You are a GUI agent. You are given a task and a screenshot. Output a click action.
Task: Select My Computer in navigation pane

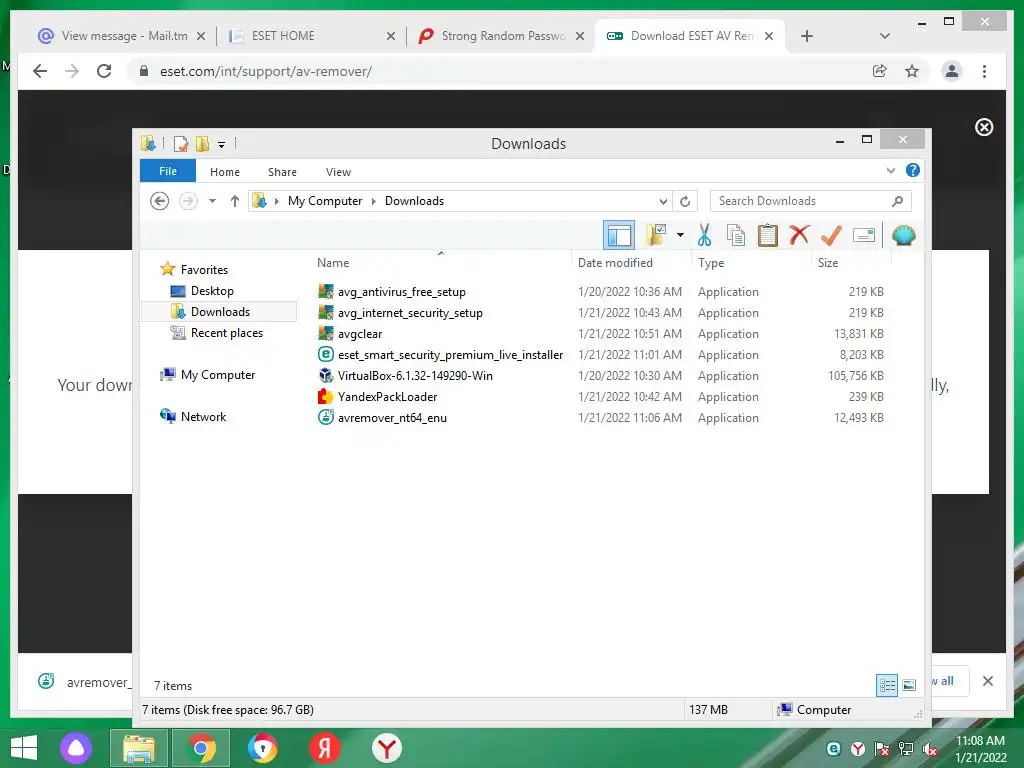217,375
